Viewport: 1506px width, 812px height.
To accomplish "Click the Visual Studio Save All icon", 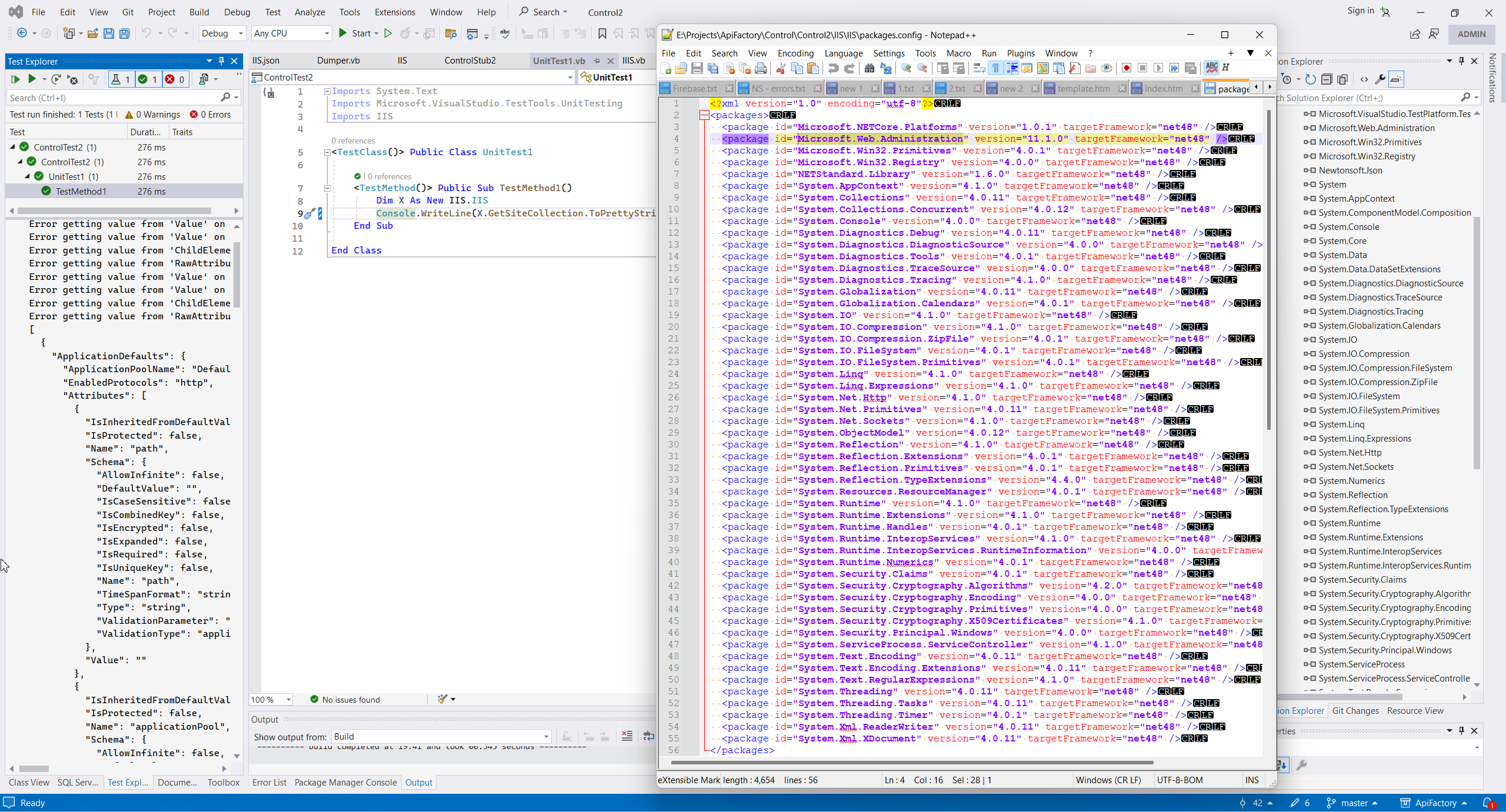I will coord(125,34).
